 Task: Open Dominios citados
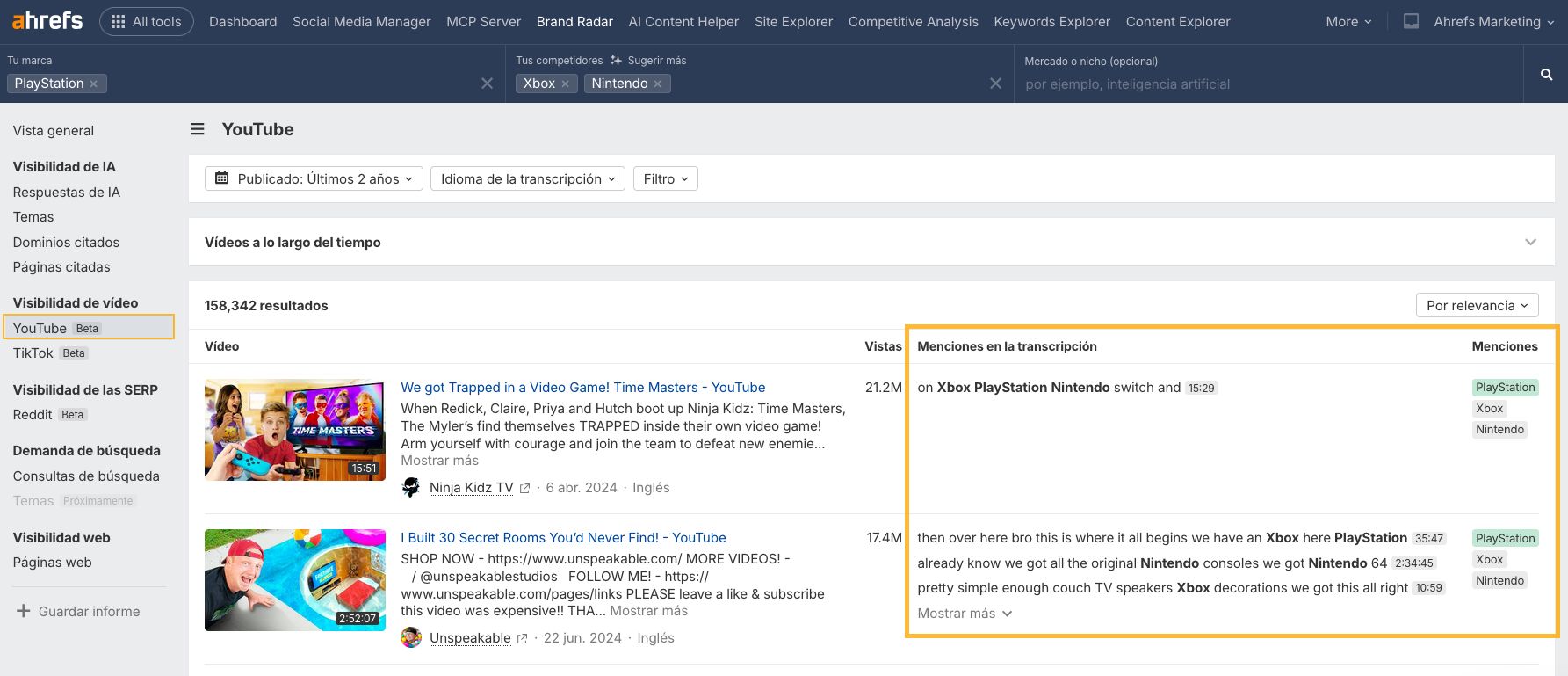66,242
